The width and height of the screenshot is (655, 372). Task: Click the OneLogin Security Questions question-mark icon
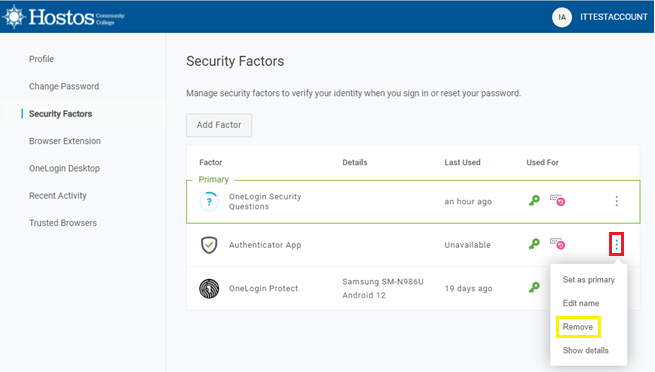[x=209, y=202]
